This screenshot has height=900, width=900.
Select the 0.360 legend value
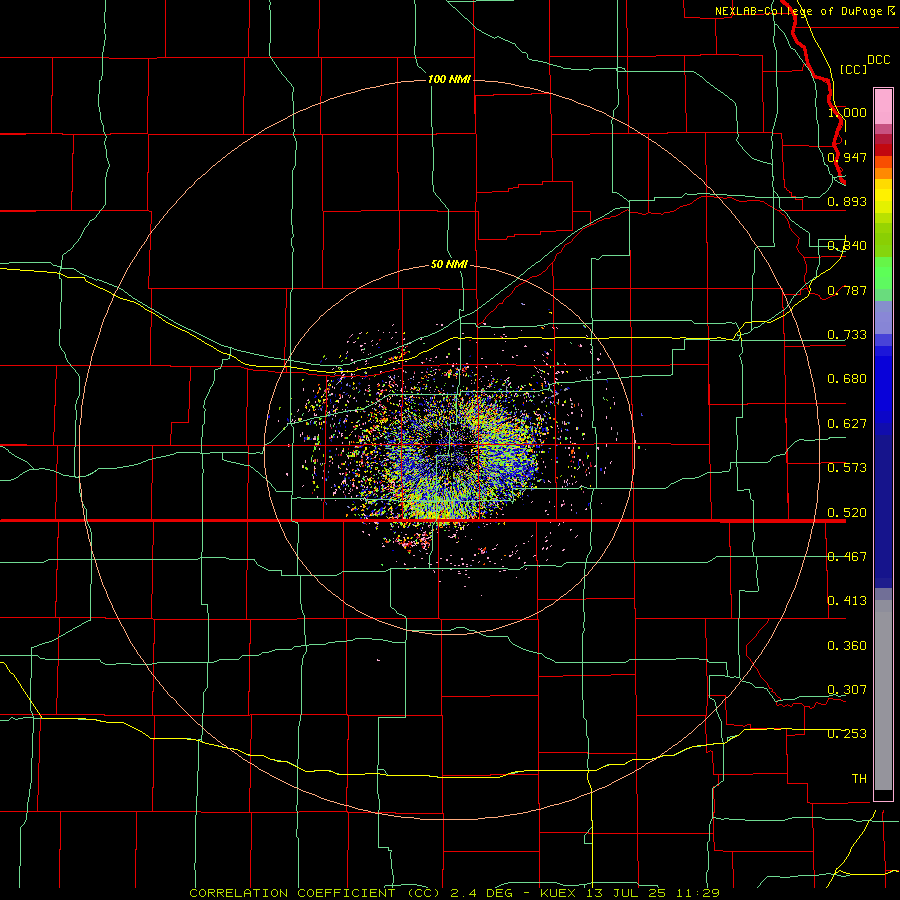[847, 646]
